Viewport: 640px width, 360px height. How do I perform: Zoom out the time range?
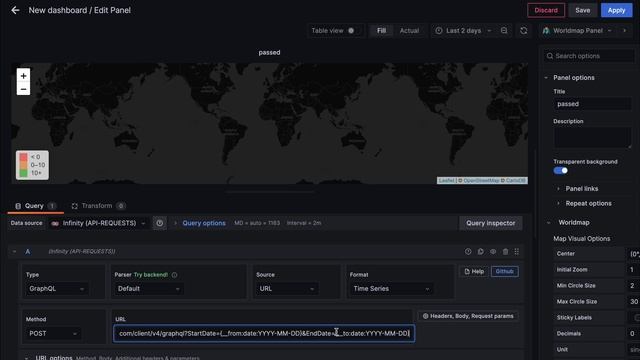(504, 31)
